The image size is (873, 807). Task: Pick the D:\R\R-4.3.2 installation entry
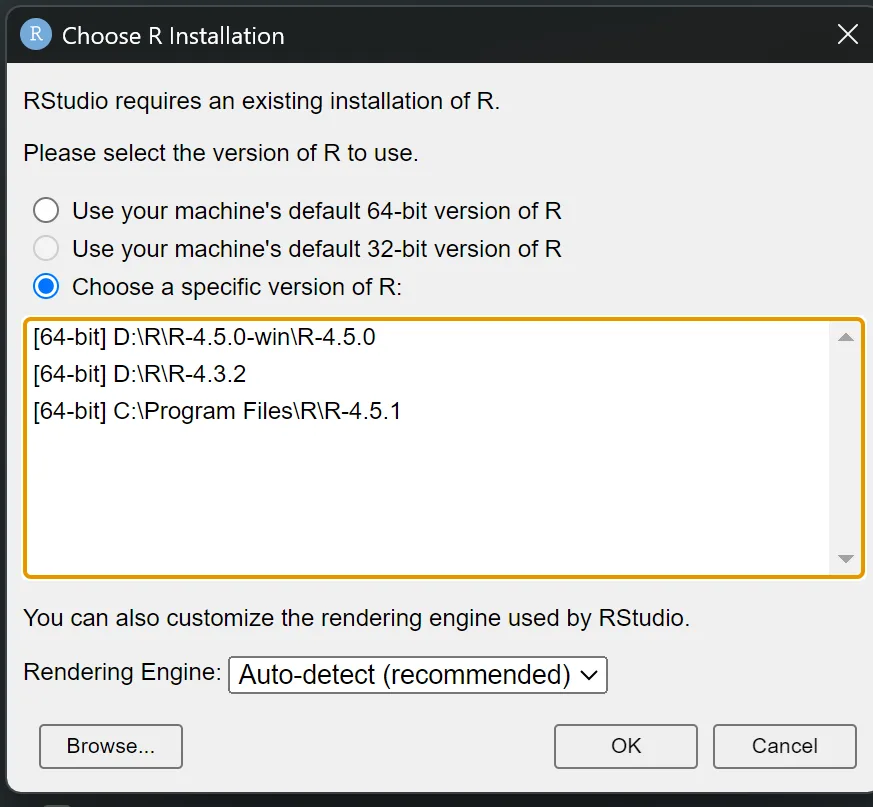pos(427,374)
